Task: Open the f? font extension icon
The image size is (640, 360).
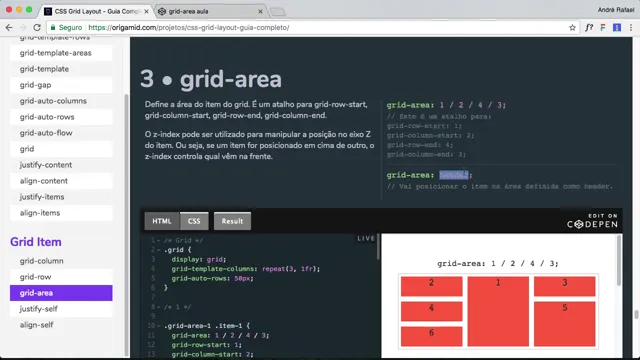Action: click(x=589, y=28)
